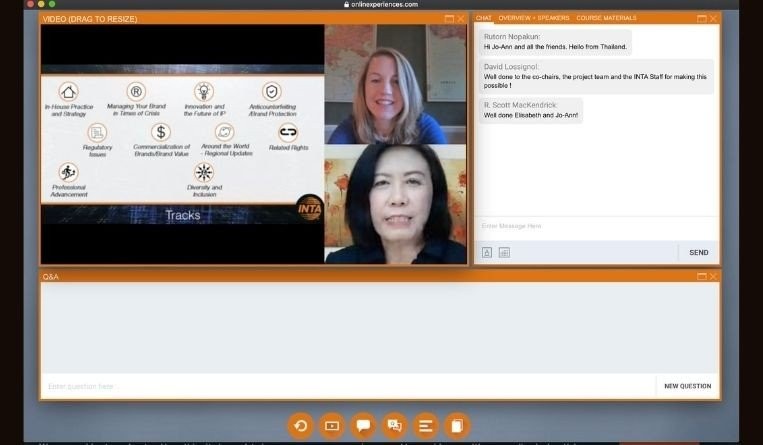This screenshot has width=763, height=445.
Task: Maximize the video panel
Action: coord(449,19)
